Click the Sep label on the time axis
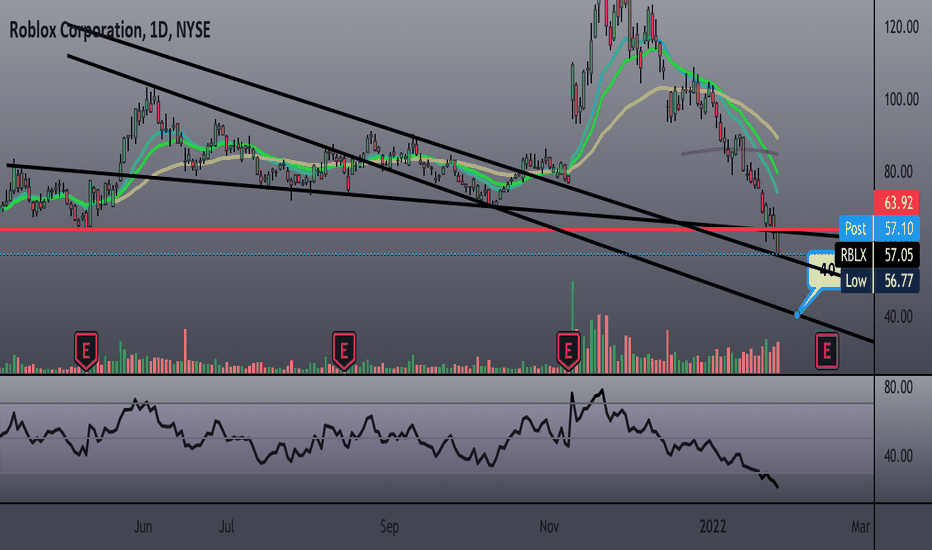 coord(389,527)
